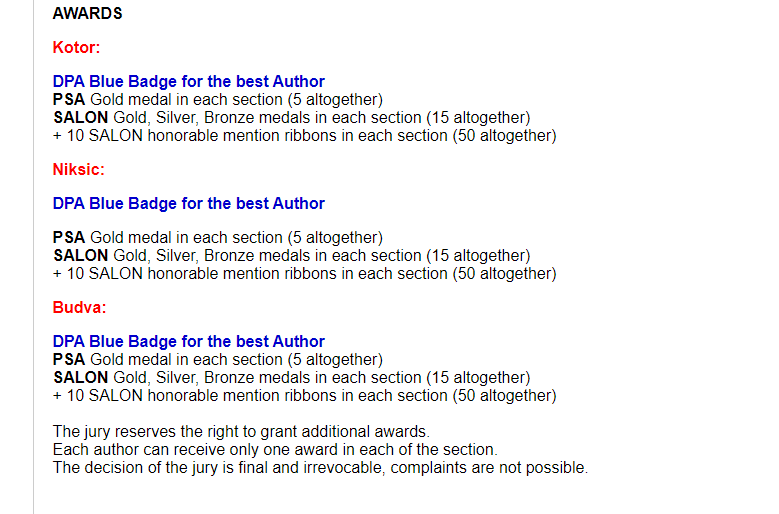Image resolution: width=779 pixels, height=514 pixels.
Task: Click the red Kotor heading
Action: click(x=76, y=47)
